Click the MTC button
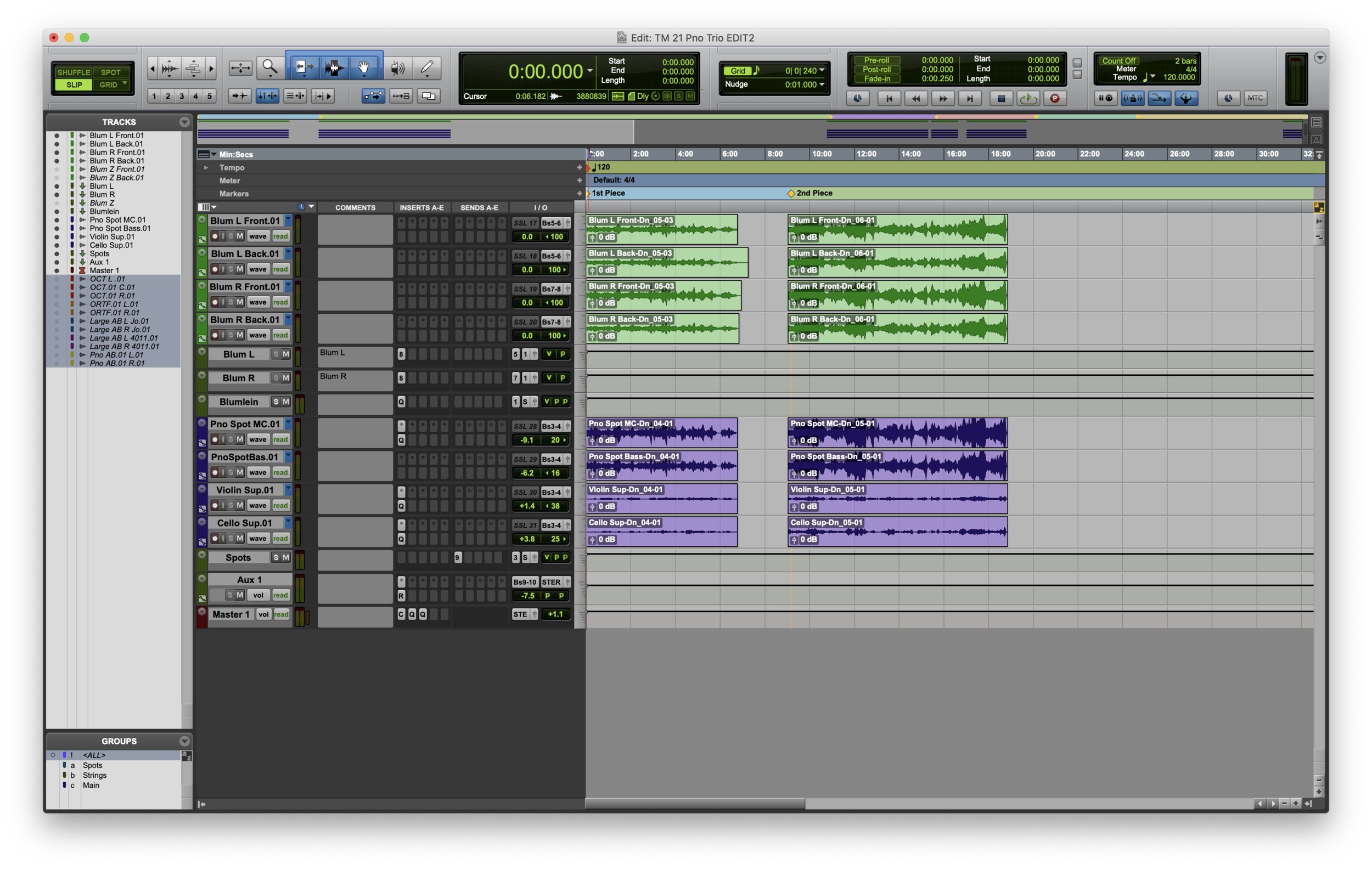This screenshot has width=1372, height=870. coord(1255,98)
